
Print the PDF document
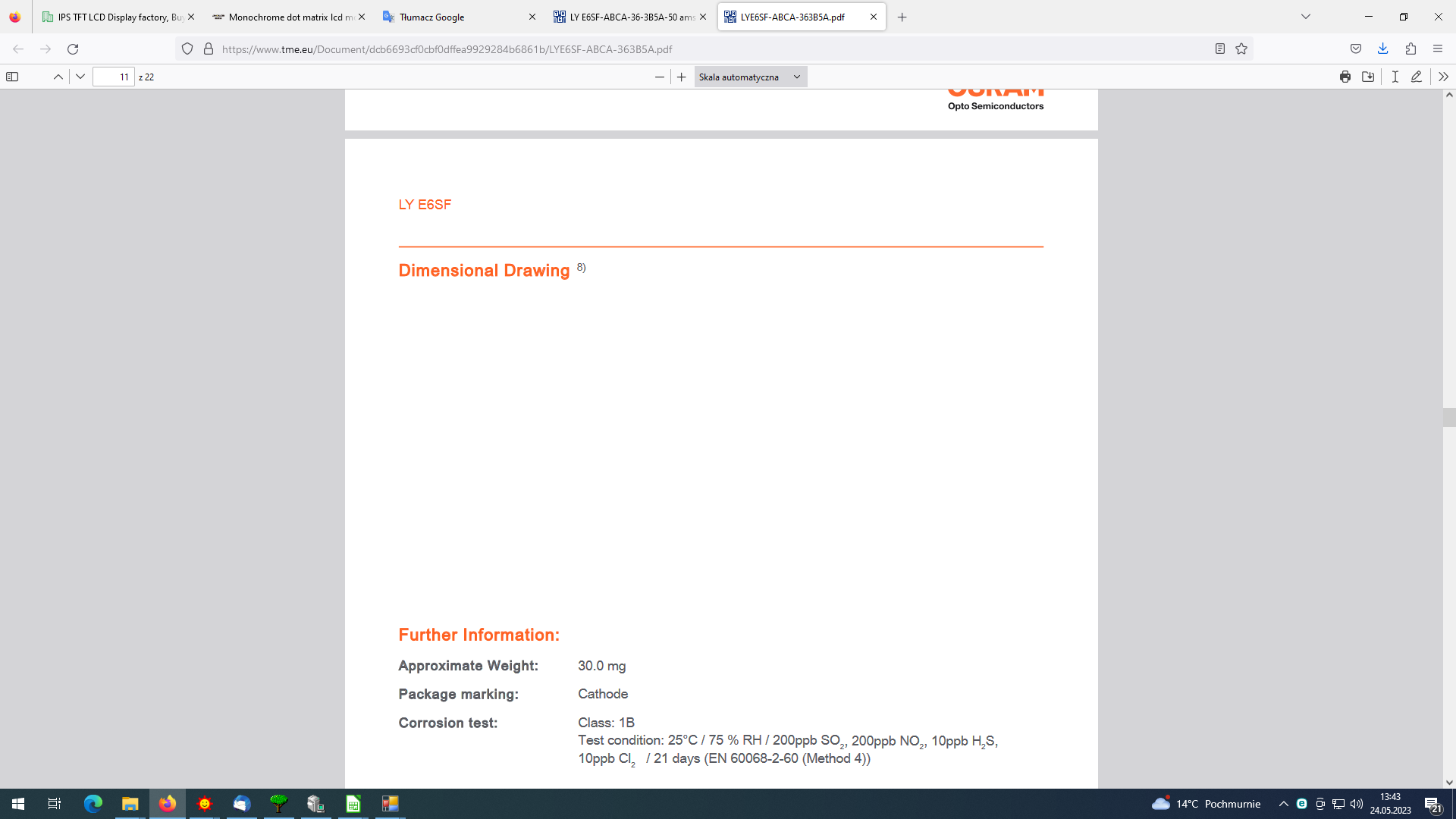click(1345, 77)
